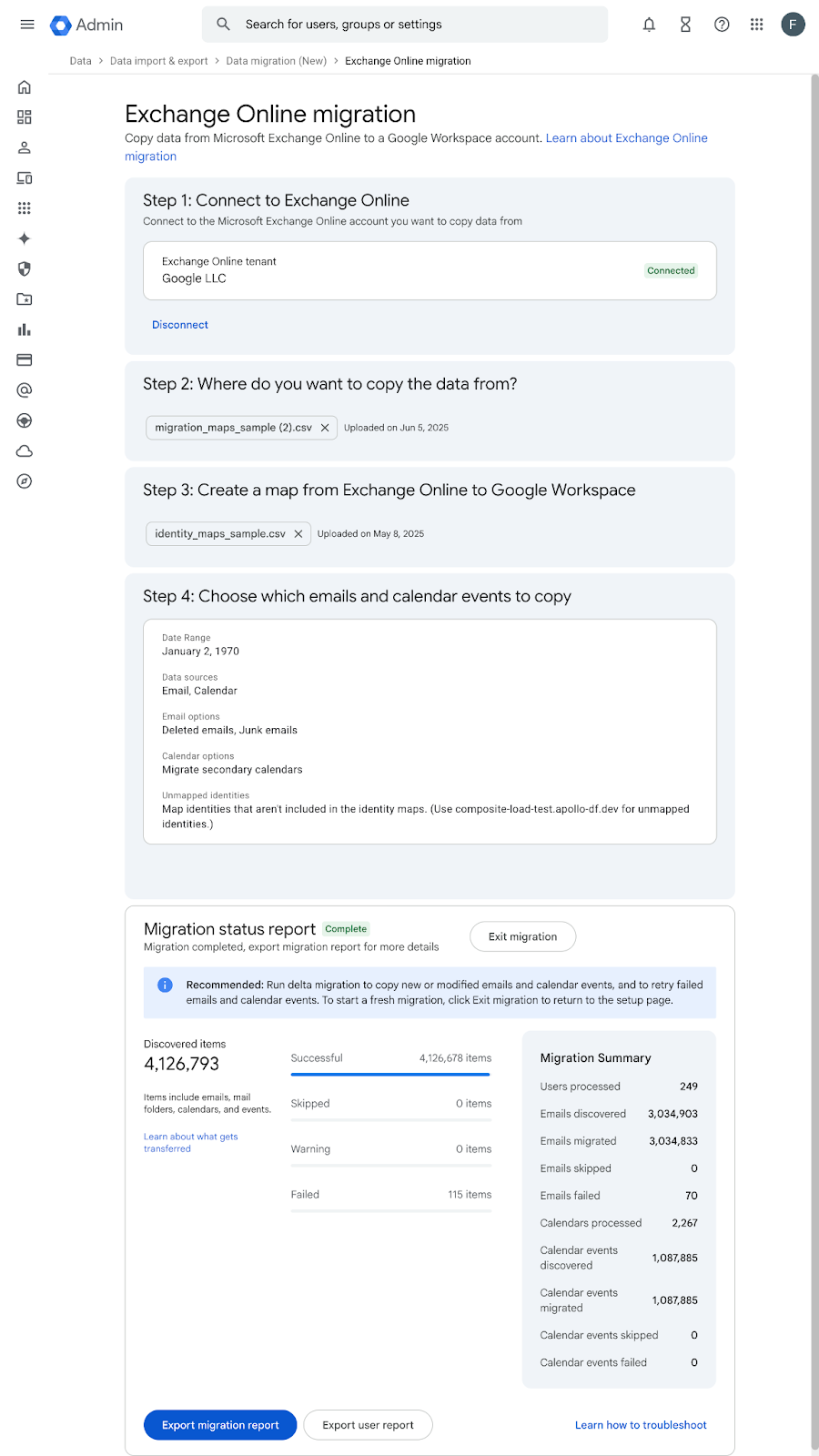Click Export migration report button
819x1456 pixels.
point(220,1425)
